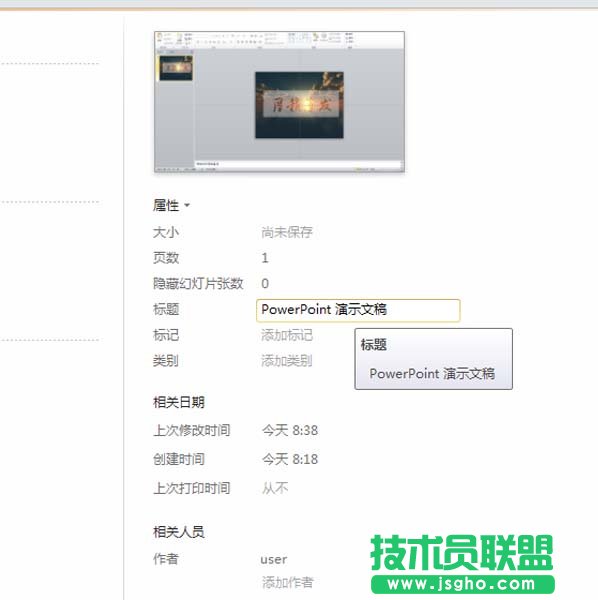Click the 大小 label
The width and height of the screenshot is (598, 600).
[166, 232]
